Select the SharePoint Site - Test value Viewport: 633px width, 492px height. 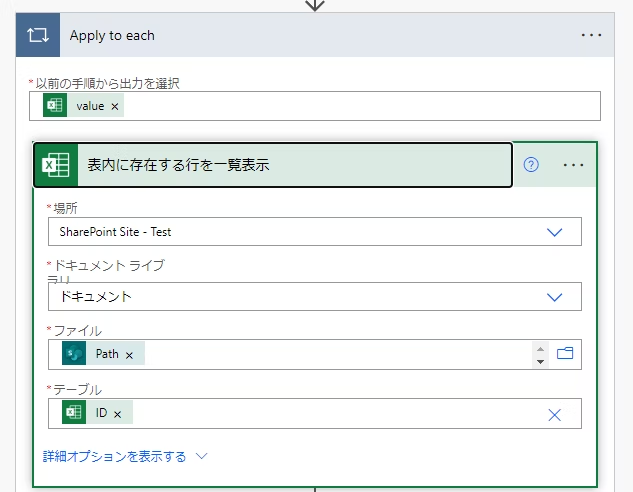(115, 232)
